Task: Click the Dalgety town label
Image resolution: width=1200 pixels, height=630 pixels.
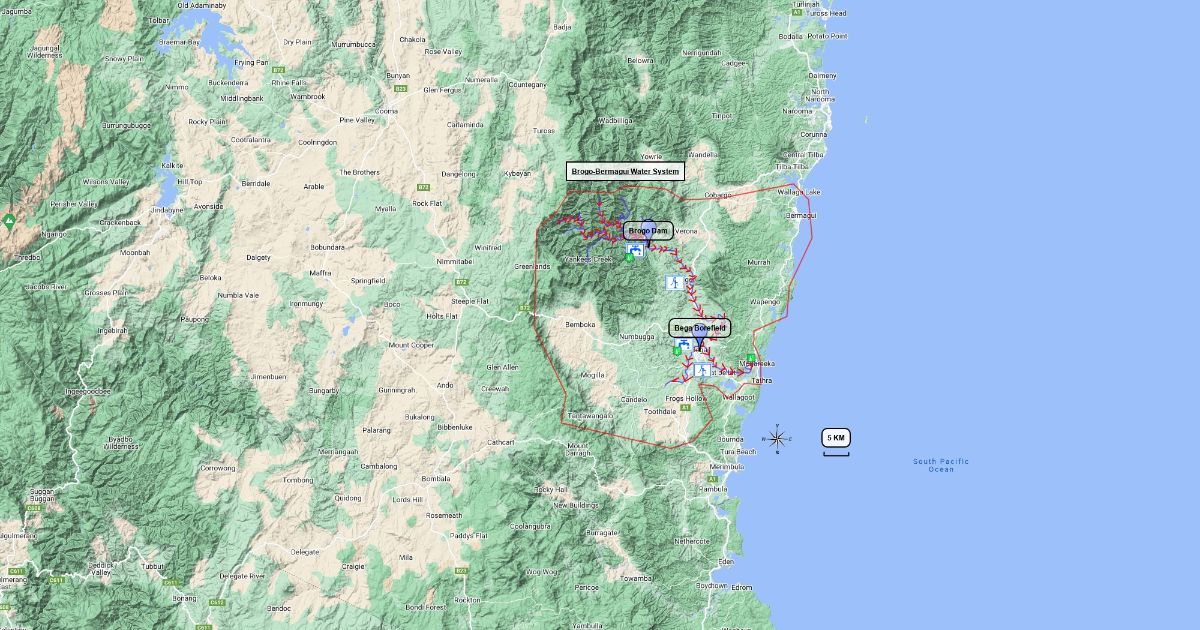Action: point(258,257)
